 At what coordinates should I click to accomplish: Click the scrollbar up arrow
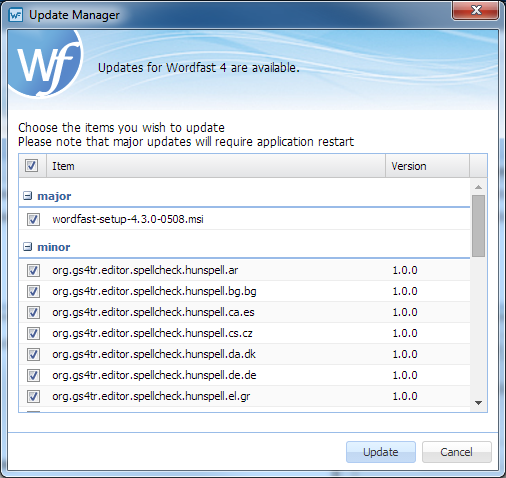[479, 187]
